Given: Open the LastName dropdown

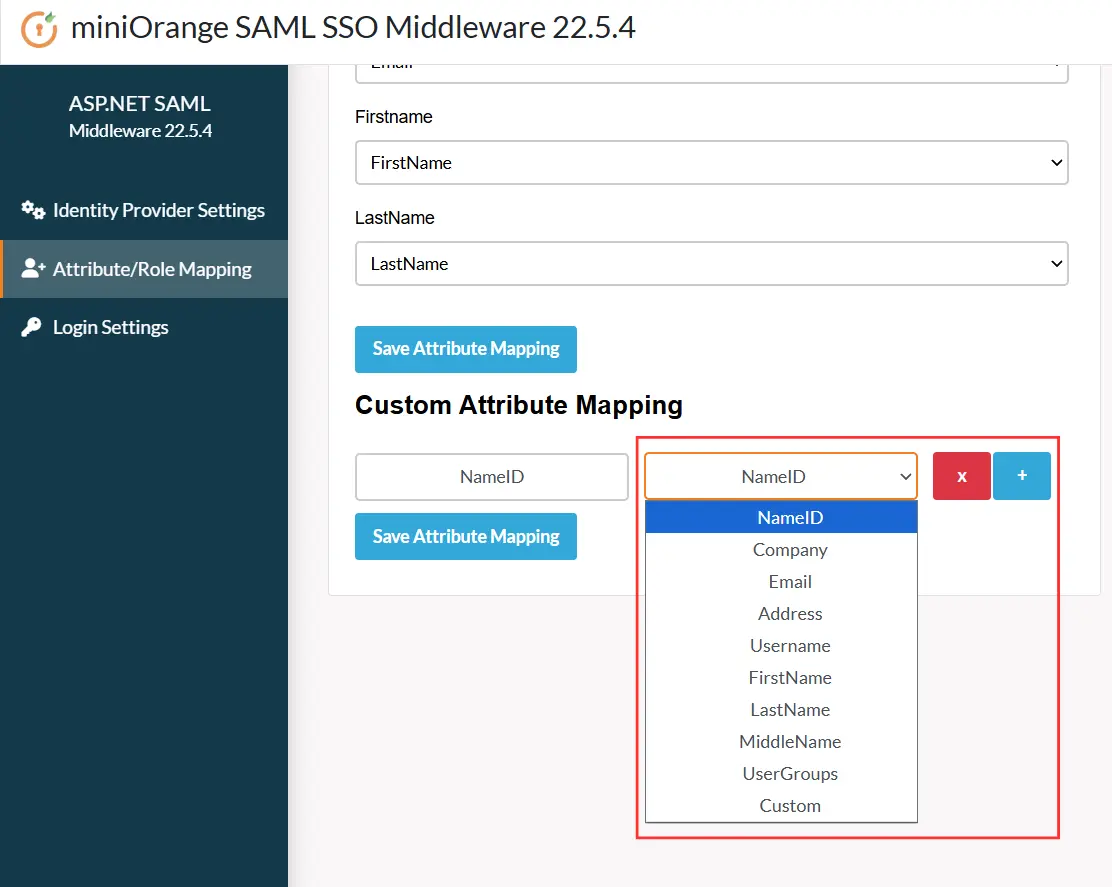Looking at the screenshot, I should click(711, 263).
